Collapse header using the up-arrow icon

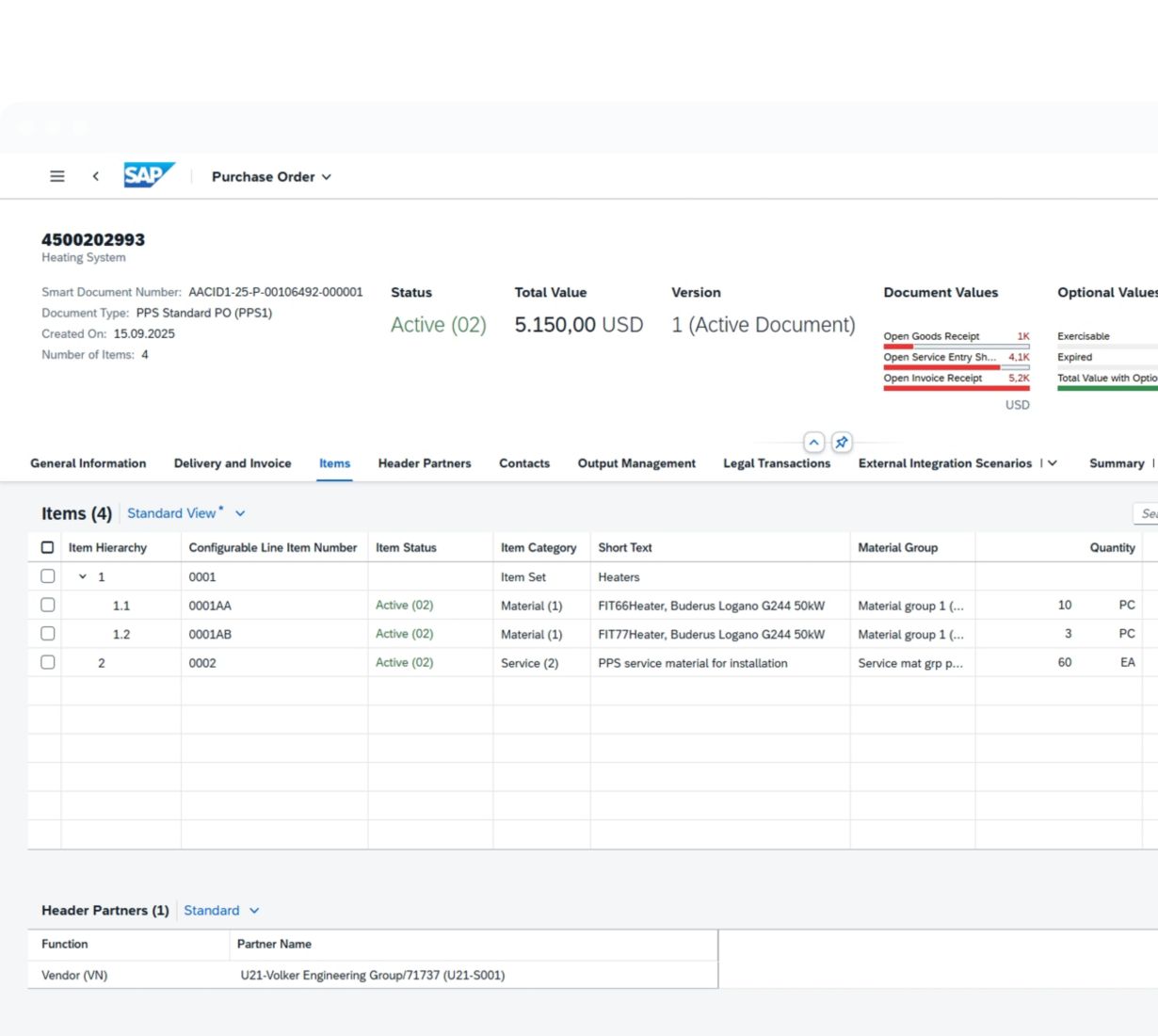[814, 442]
